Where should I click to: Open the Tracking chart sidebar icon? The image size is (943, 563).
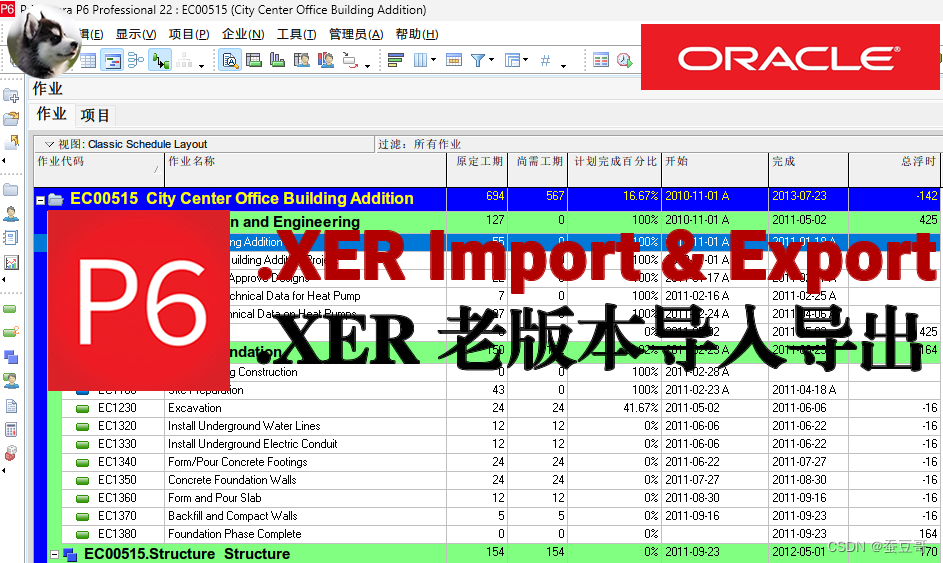pos(11,262)
